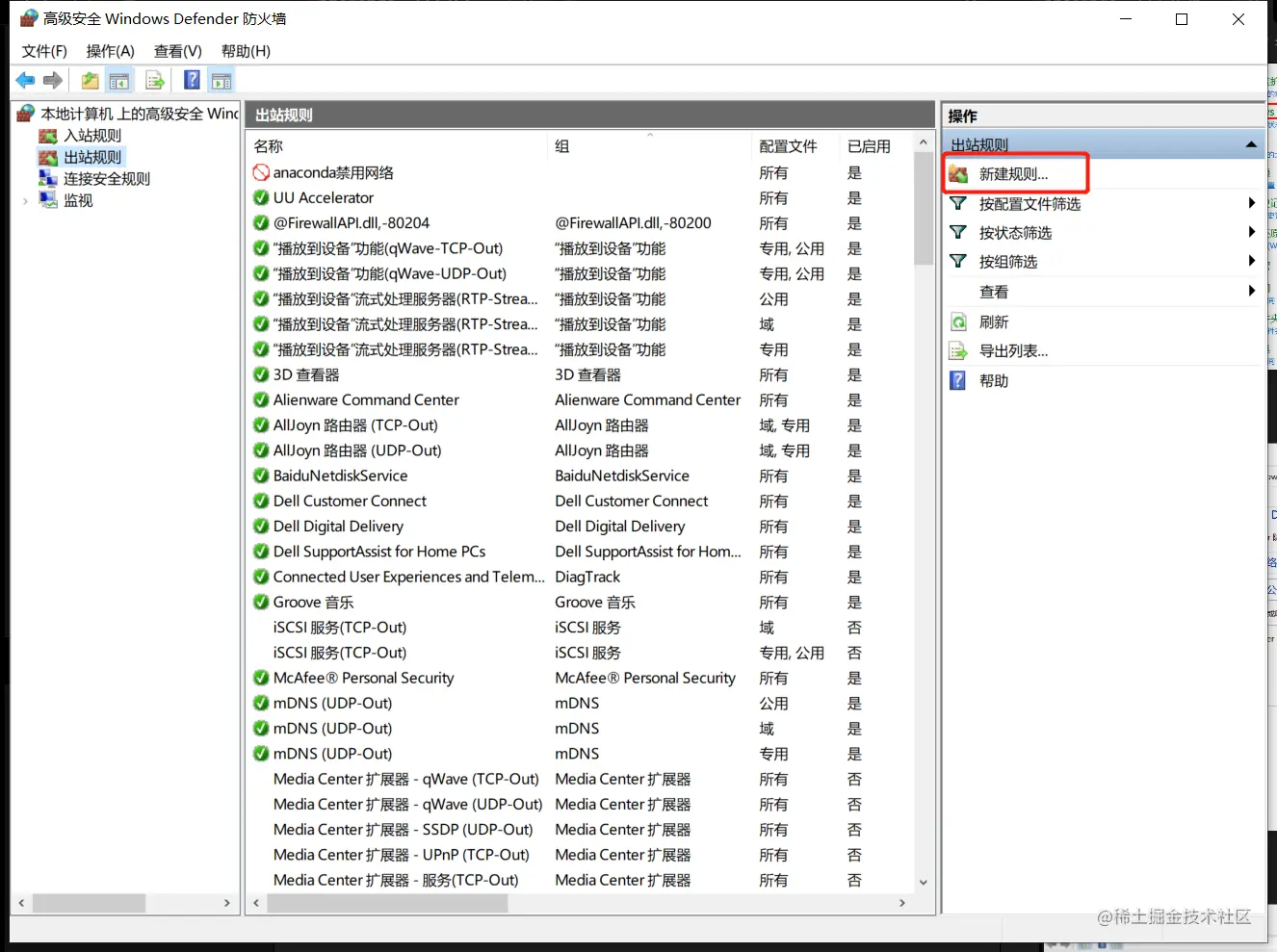Select the Dell Customer Connect rule name
Image resolution: width=1277 pixels, height=952 pixels.
coord(350,502)
